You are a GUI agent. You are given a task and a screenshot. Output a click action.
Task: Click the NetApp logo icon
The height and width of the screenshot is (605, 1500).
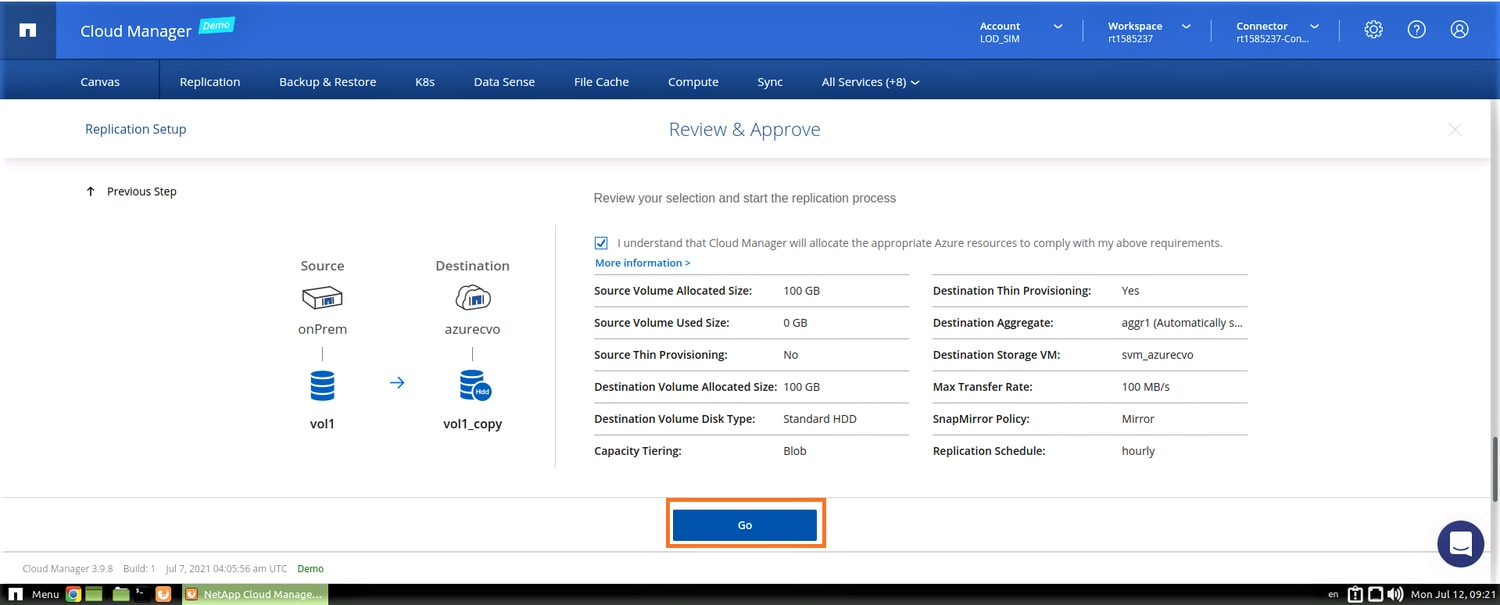[28, 30]
